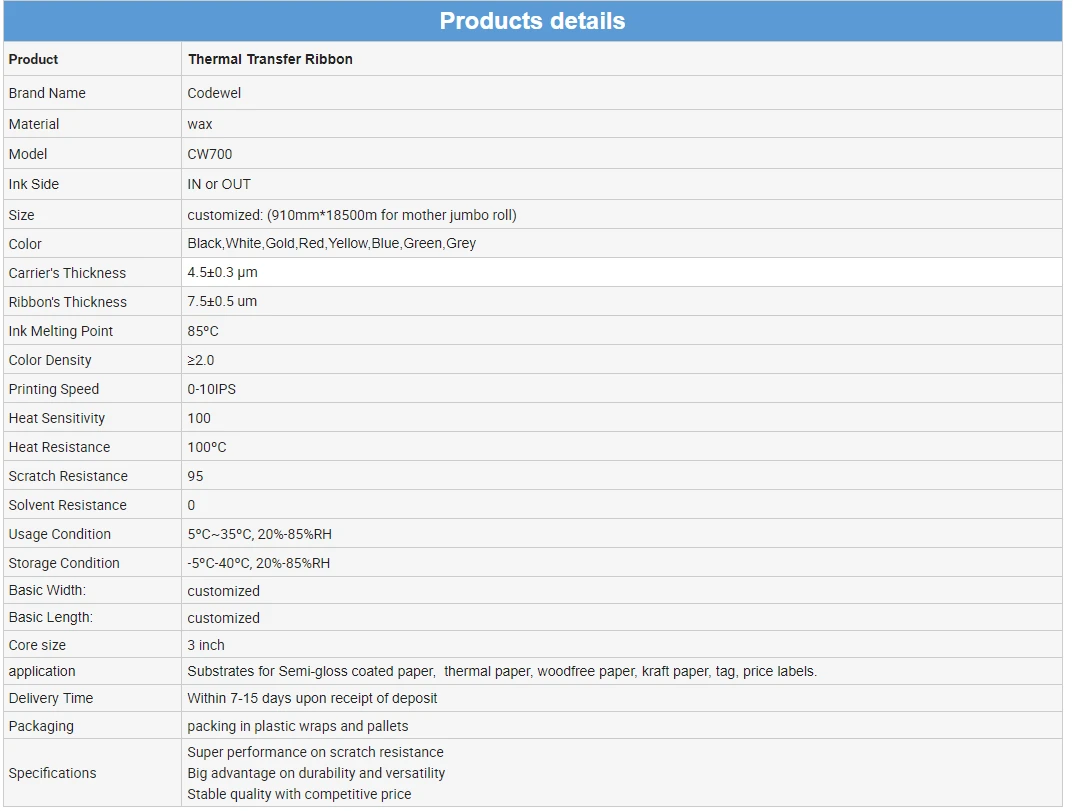This screenshot has width=1079, height=811.
Task: Click the Products details header
Action: click(532, 21)
